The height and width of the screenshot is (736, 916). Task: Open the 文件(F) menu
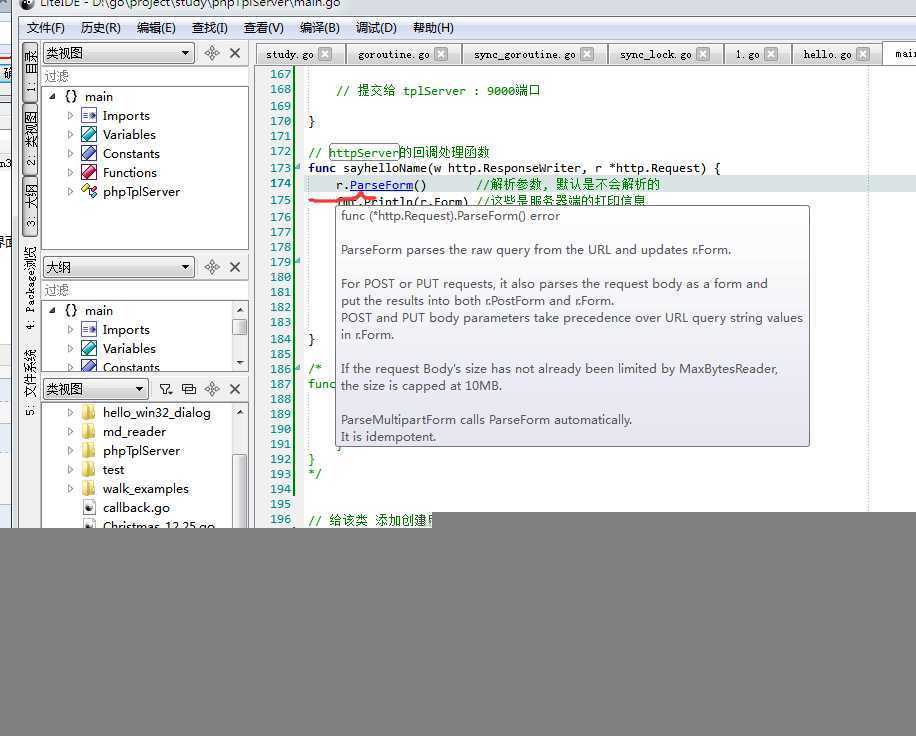pyautogui.click(x=46, y=28)
